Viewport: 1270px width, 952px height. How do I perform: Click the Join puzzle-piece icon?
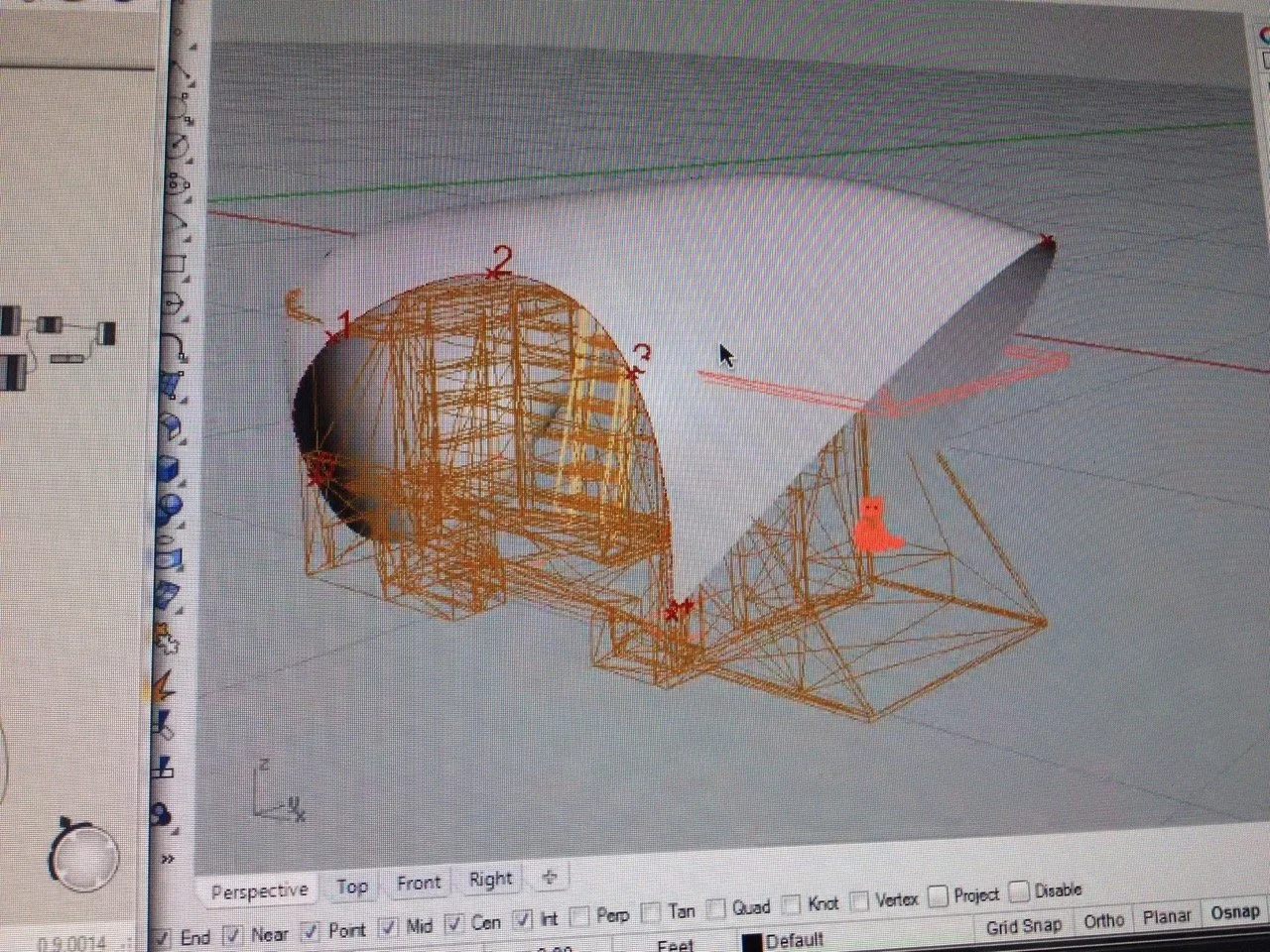[167, 637]
